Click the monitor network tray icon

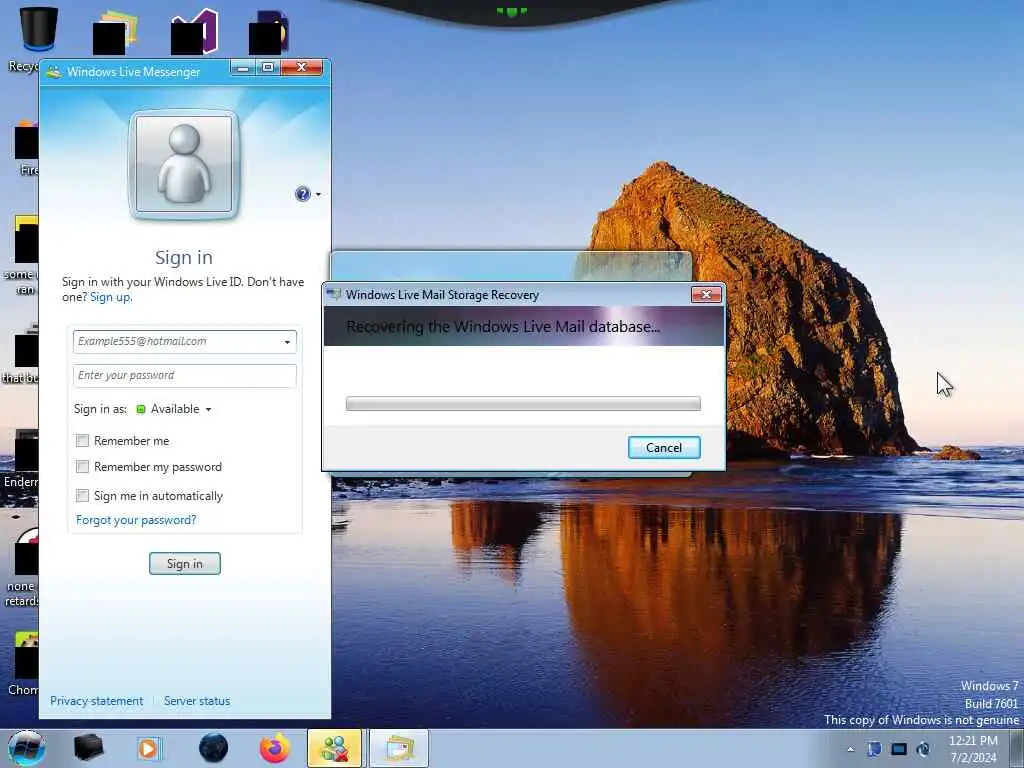point(899,749)
